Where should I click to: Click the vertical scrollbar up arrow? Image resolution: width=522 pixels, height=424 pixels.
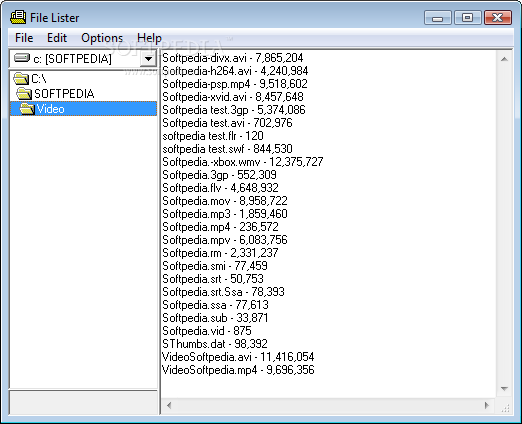point(504,59)
